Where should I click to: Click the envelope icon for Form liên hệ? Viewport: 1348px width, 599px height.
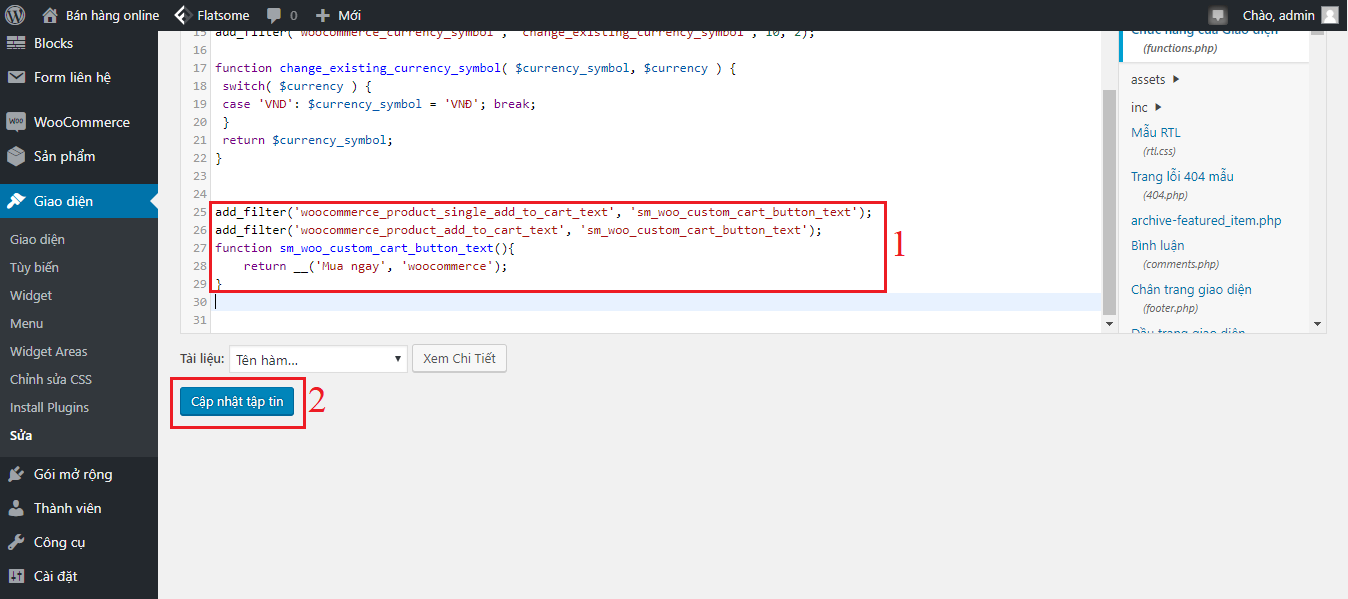[x=16, y=77]
